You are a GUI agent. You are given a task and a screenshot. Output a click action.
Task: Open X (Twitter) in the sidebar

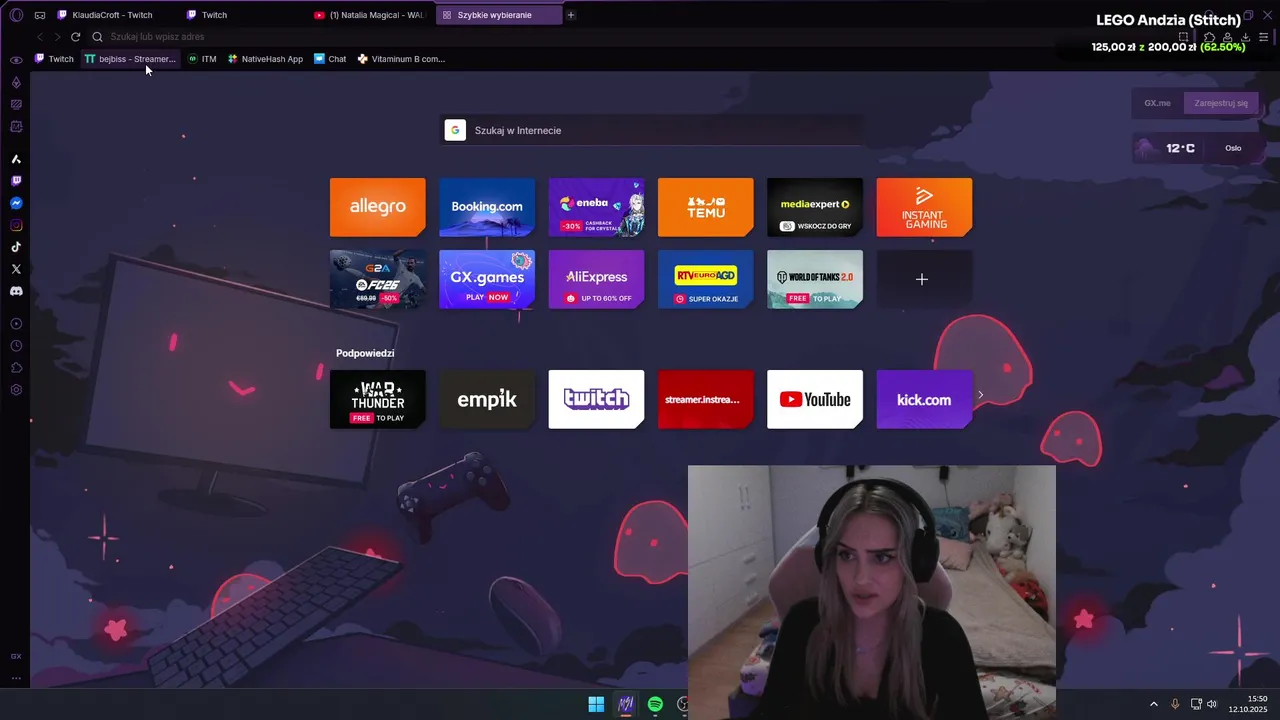[16, 269]
